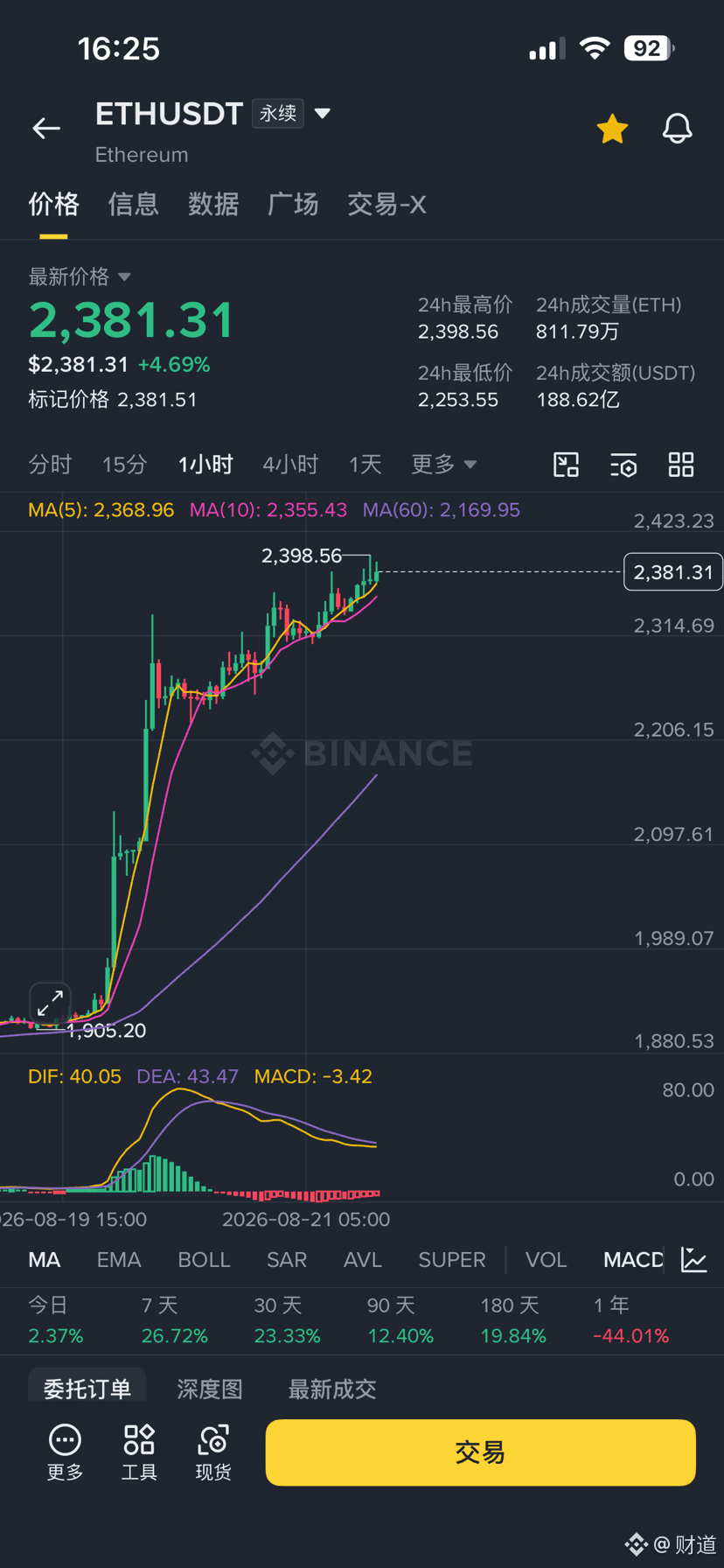Tap the yellow 交易 button
This screenshot has width=724, height=1568.
coord(480,1452)
